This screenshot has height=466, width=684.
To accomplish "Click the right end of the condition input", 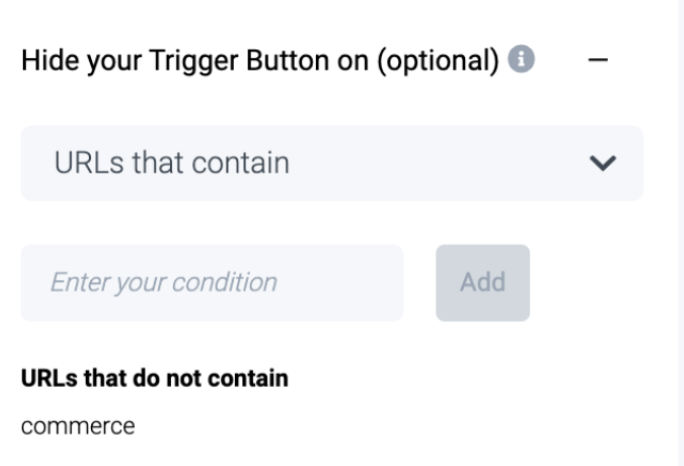I will point(388,283).
